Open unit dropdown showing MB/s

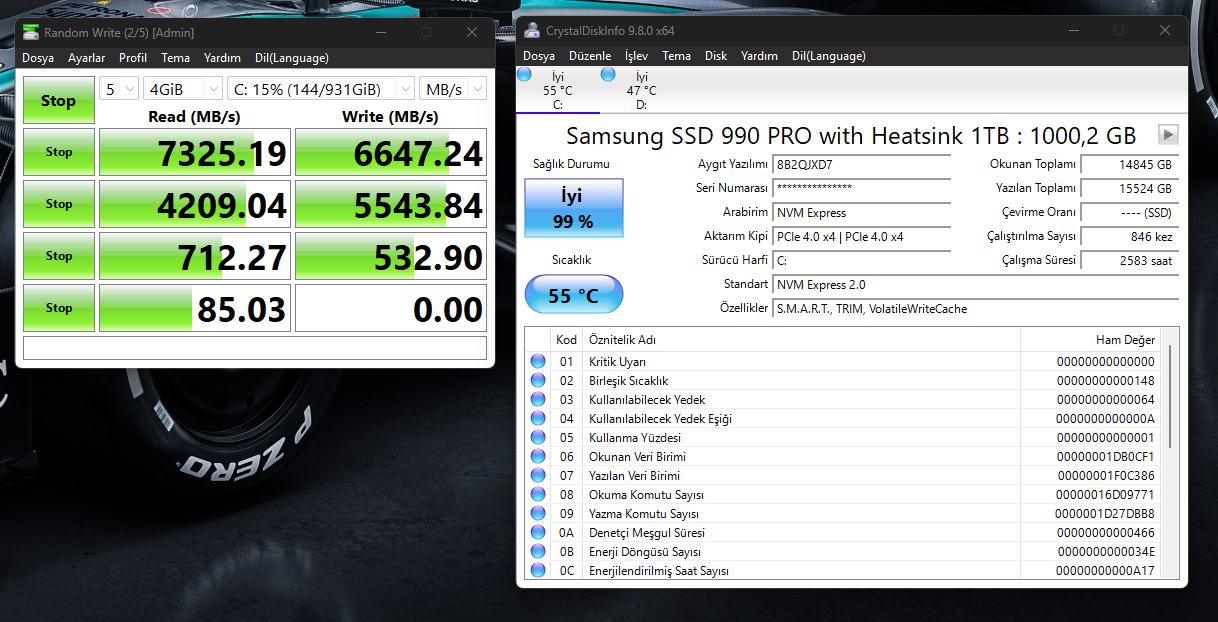[453, 89]
